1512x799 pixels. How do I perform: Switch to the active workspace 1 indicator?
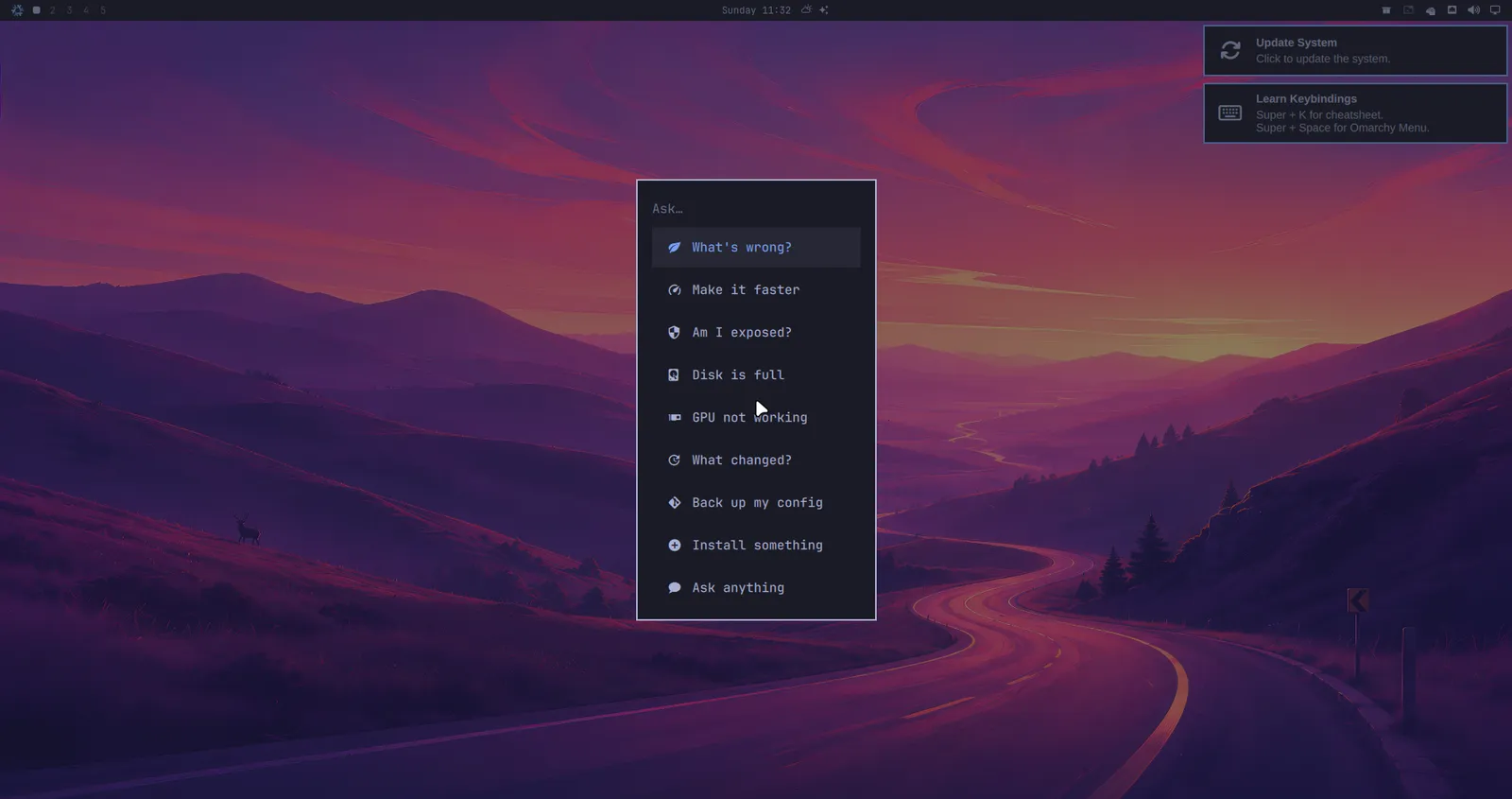[36, 10]
